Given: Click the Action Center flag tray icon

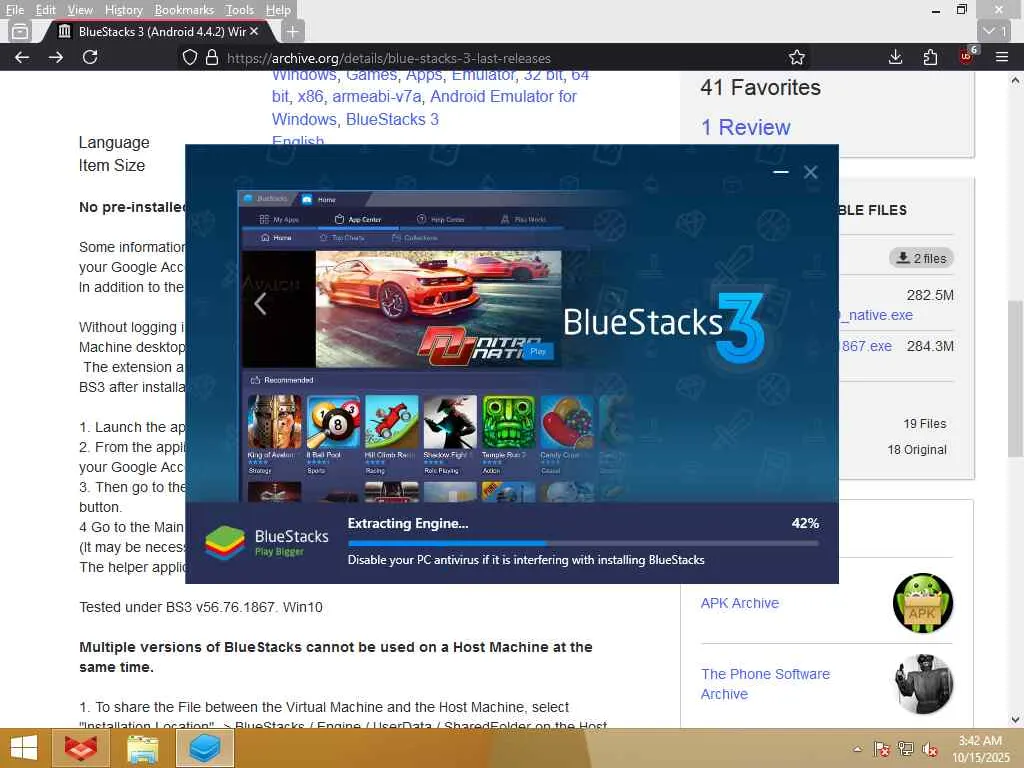Looking at the screenshot, I should (x=881, y=749).
